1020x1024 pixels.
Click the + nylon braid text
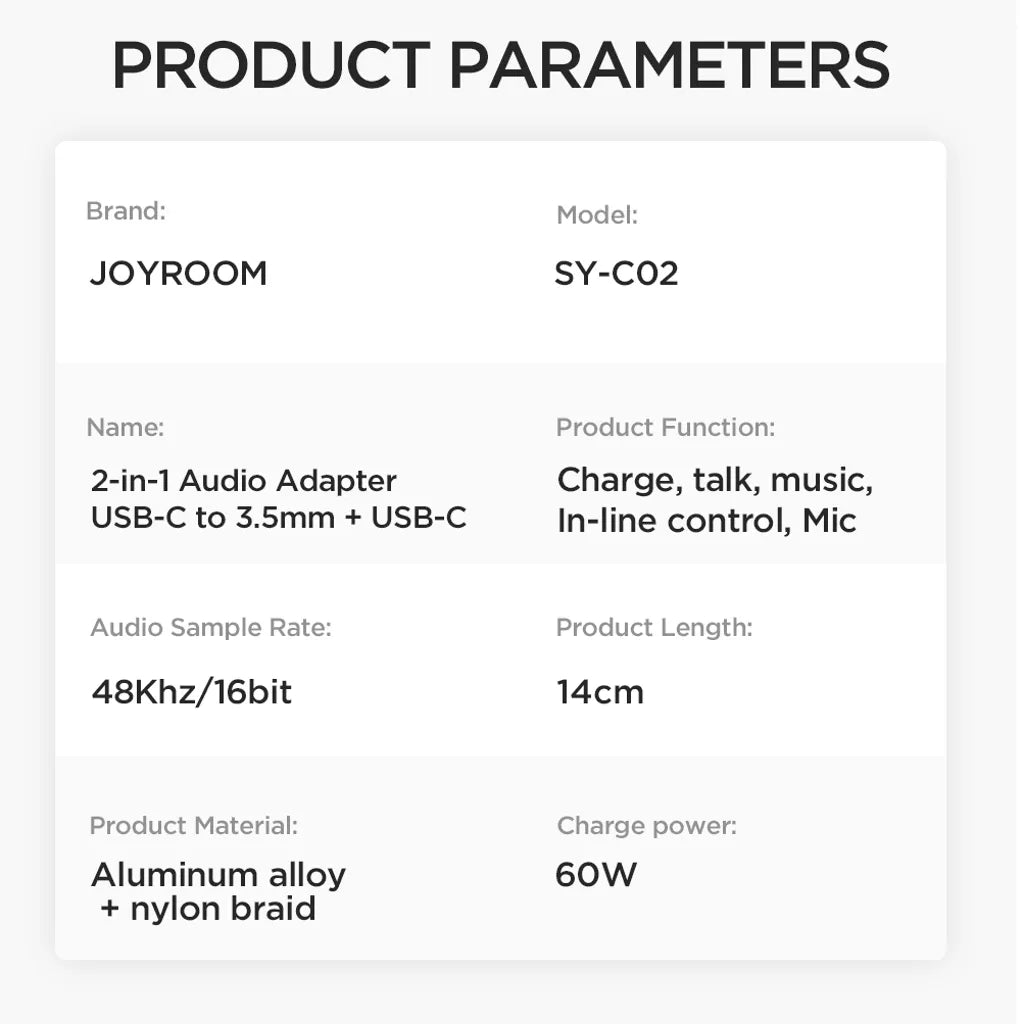point(208,909)
